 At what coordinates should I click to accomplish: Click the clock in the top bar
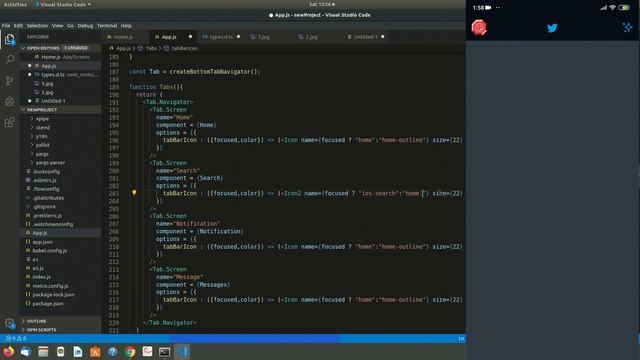click(x=322, y=4)
